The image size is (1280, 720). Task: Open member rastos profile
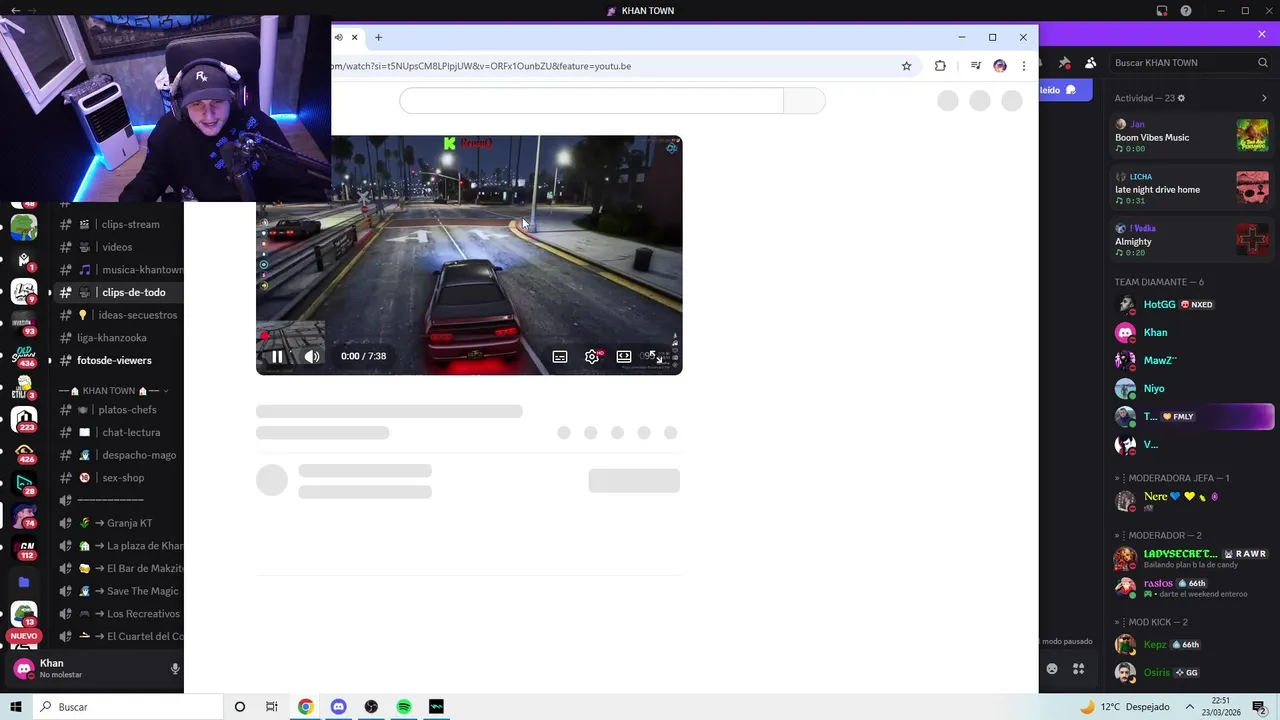tap(1192, 587)
